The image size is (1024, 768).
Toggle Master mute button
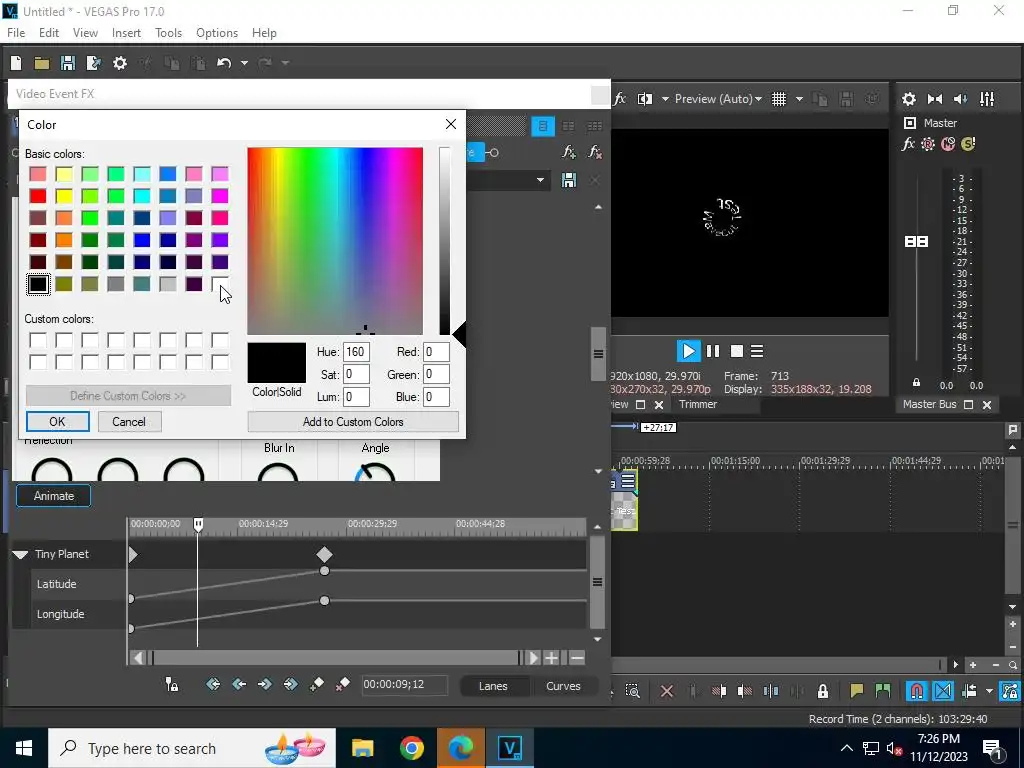948,144
